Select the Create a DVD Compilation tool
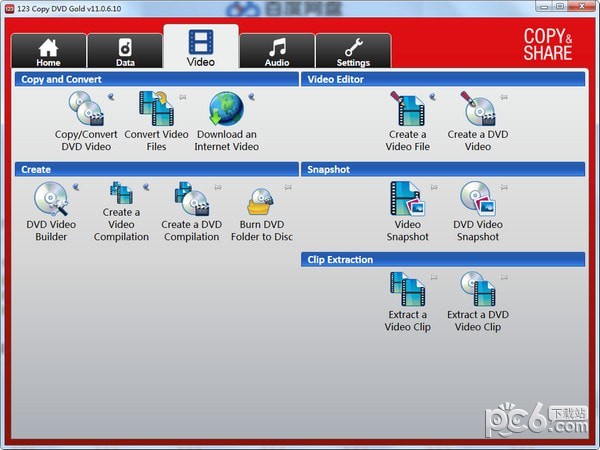 tap(191, 212)
